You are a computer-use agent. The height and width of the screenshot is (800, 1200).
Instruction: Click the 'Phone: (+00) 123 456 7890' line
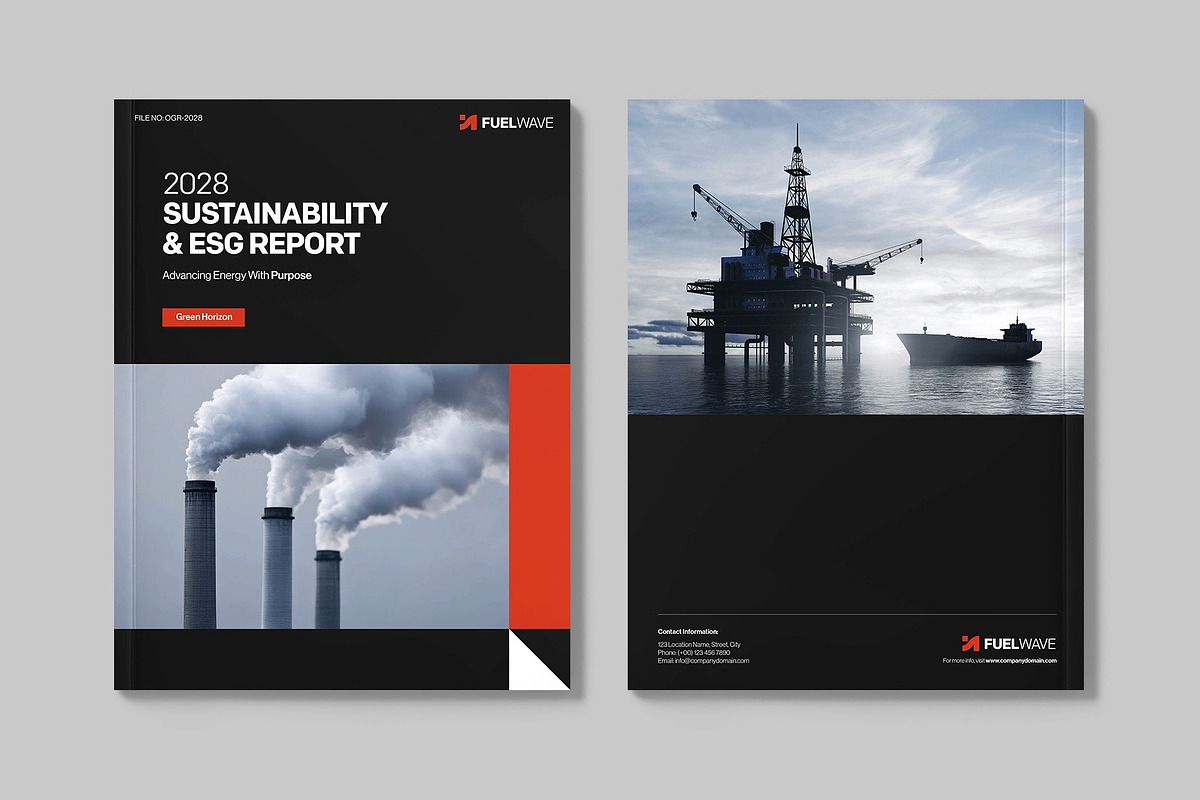click(x=694, y=653)
